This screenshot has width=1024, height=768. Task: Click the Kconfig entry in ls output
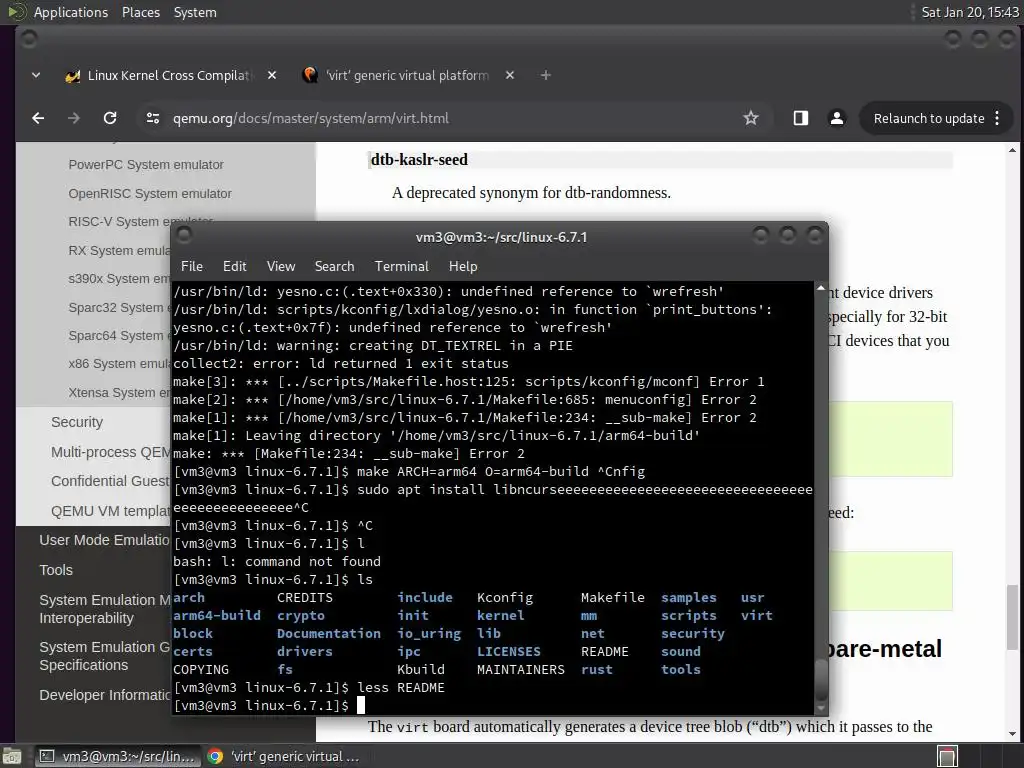(505, 598)
